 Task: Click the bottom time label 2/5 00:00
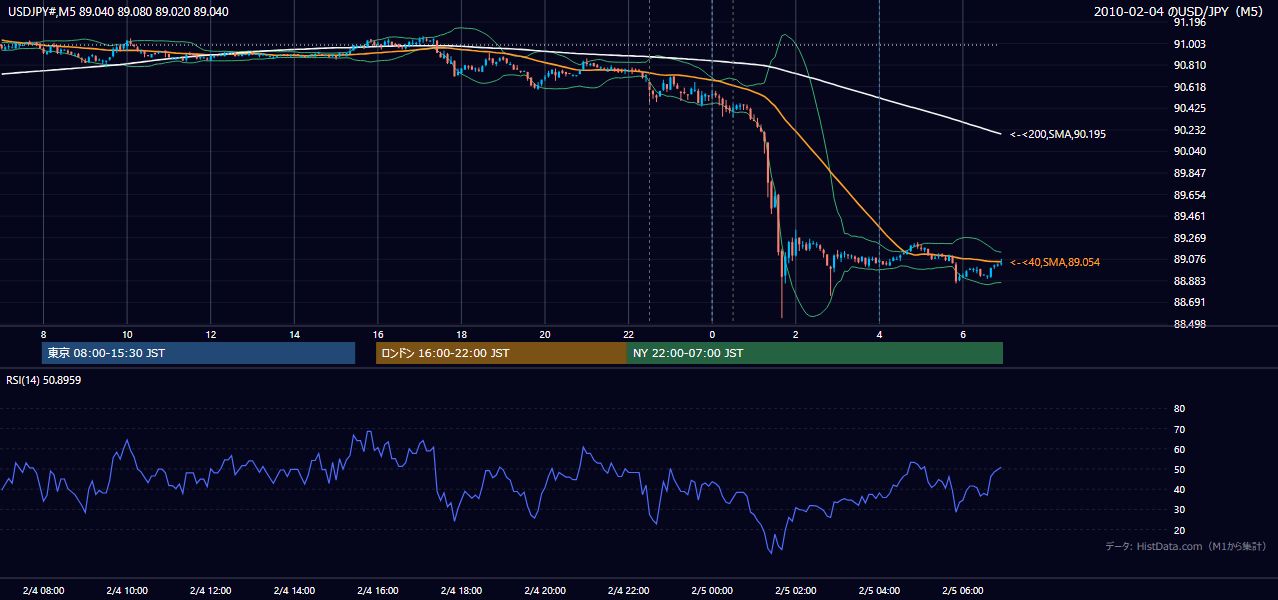[712, 590]
